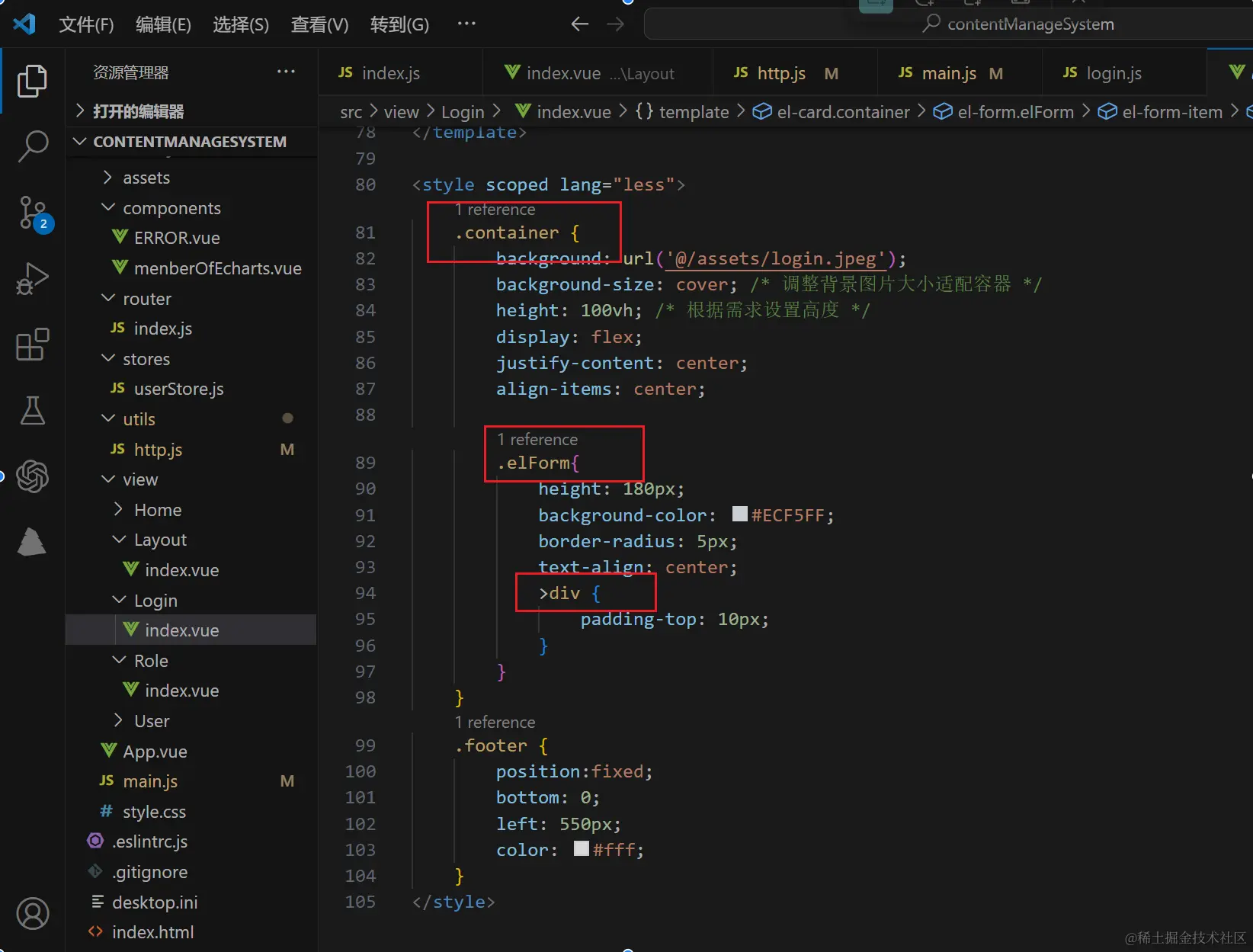Open style.css in explorer
The width and height of the screenshot is (1253, 952).
coord(191,812)
